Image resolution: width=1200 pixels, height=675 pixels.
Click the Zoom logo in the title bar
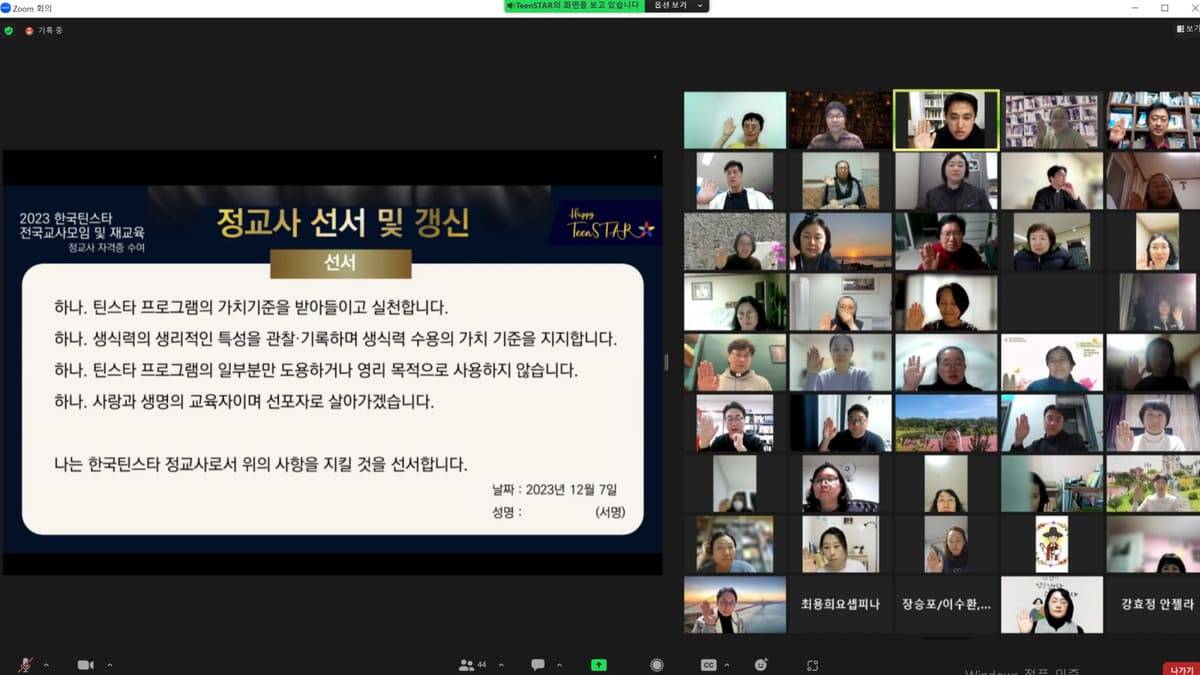[6, 7]
